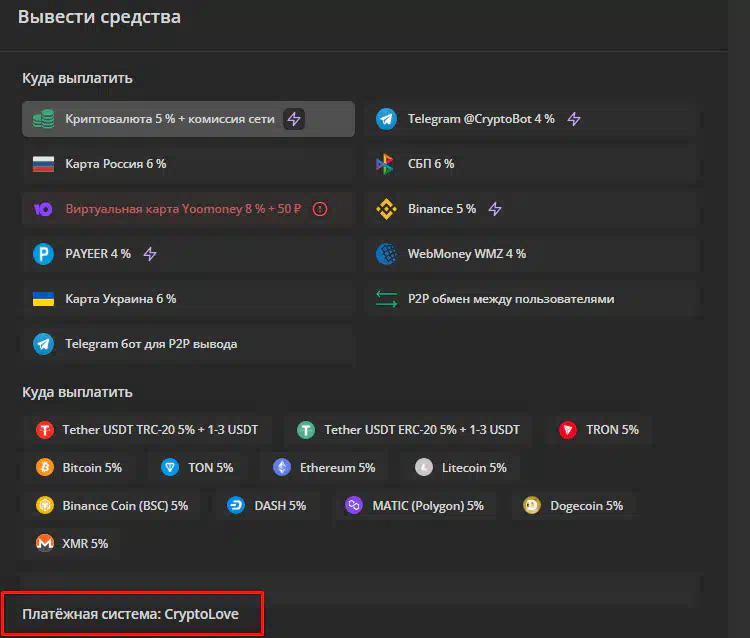Click the Ethereum logo icon
This screenshot has width=750, height=638.
pyautogui.click(x=282, y=467)
